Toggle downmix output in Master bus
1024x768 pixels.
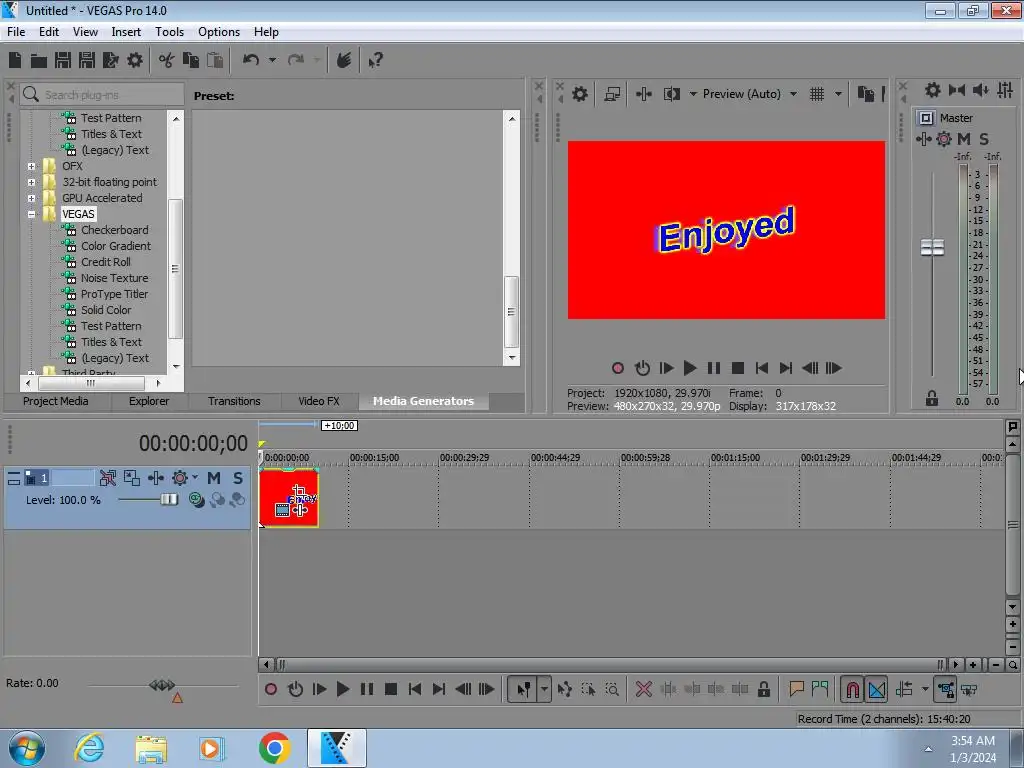[957, 90]
